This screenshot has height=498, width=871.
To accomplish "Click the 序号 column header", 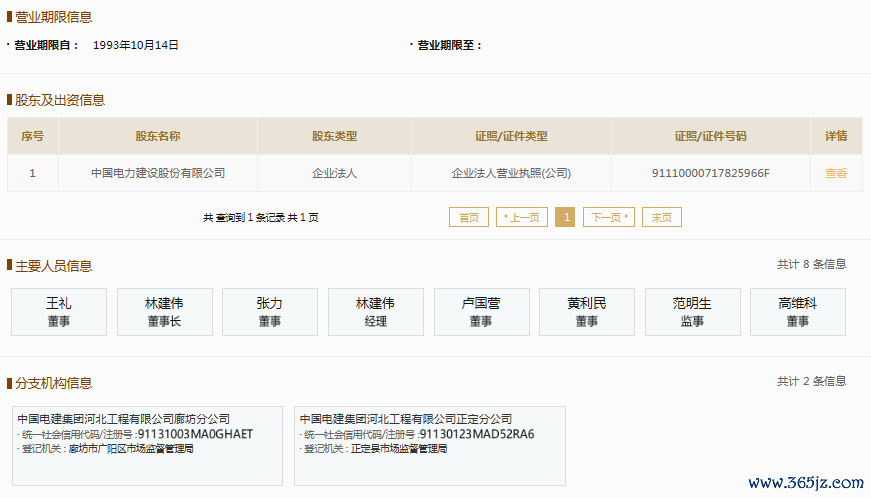I will [32, 136].
